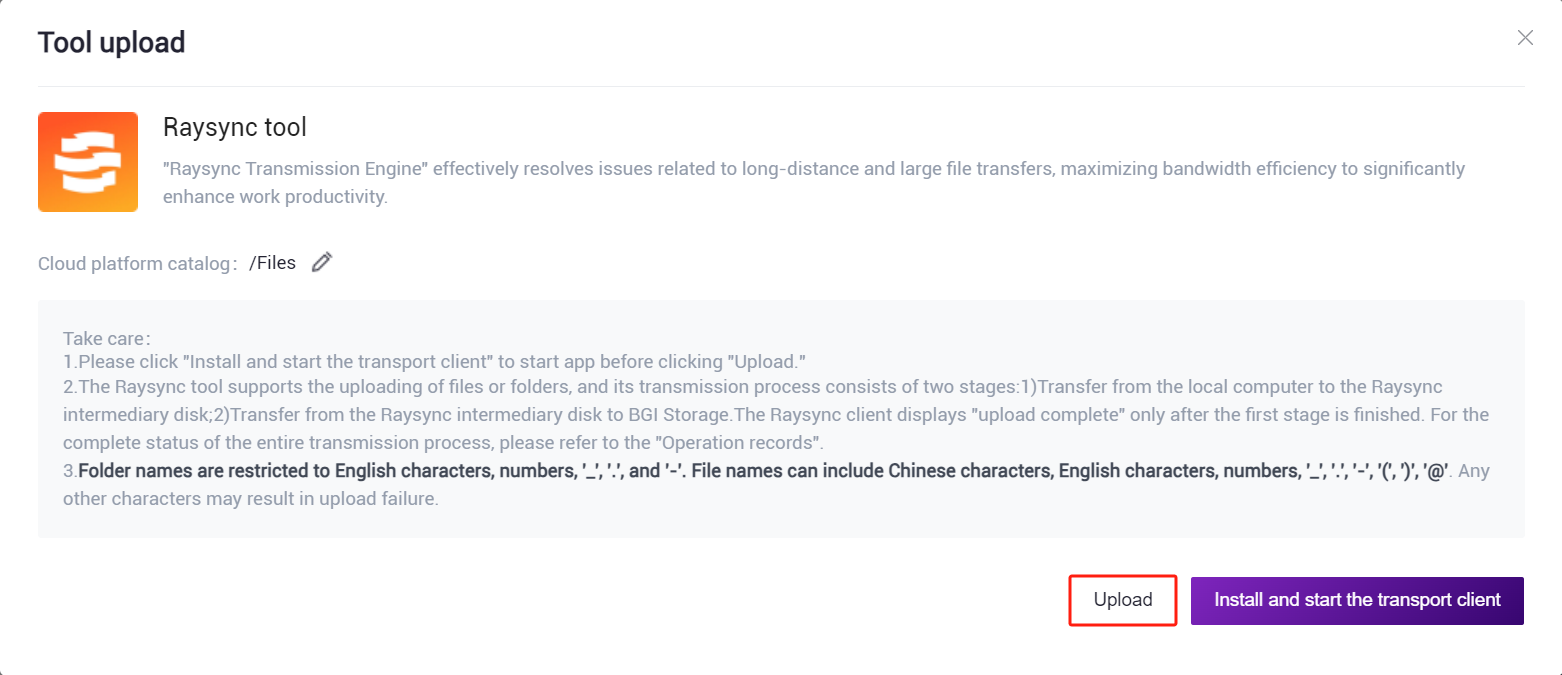Click the "enhance work productivity" description line
1562x675 pixels.
pyautogui.click(x=275, y=197)
